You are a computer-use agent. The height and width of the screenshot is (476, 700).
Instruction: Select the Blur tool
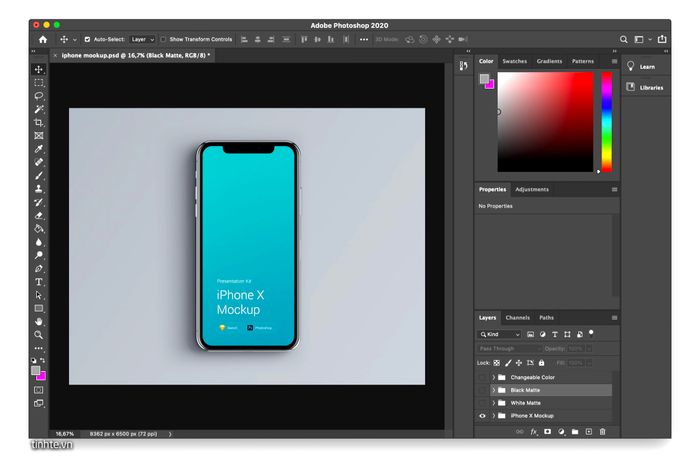click(39, 242)
